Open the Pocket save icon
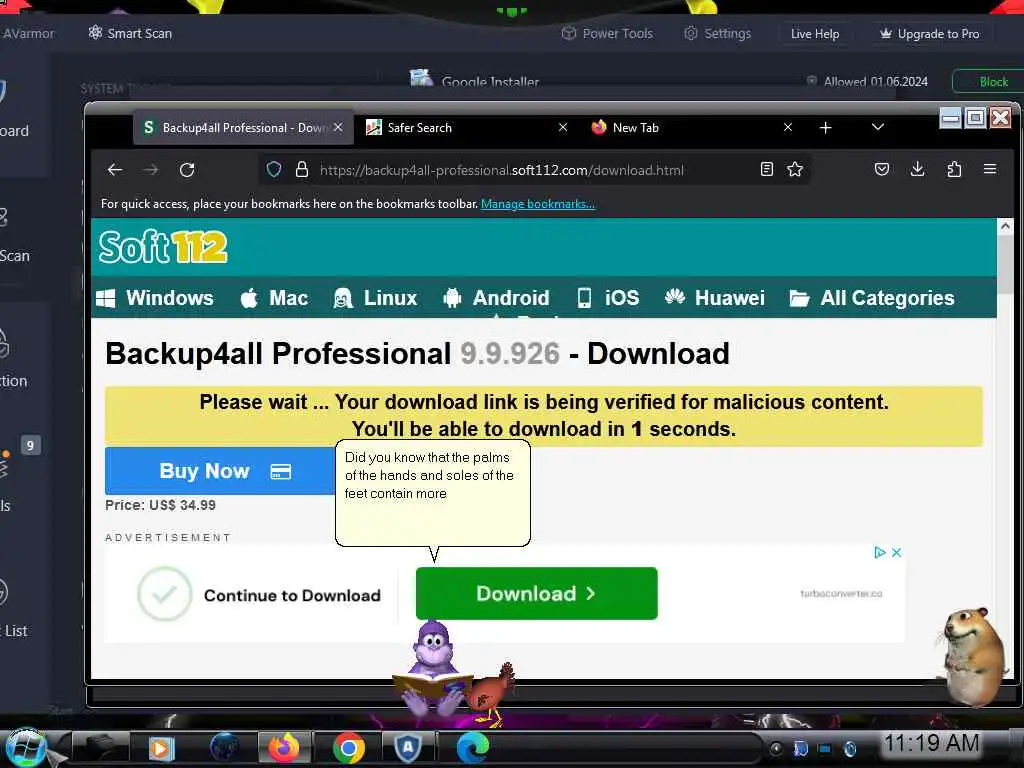Screen dimensions: 1024x768 [882, 170]
